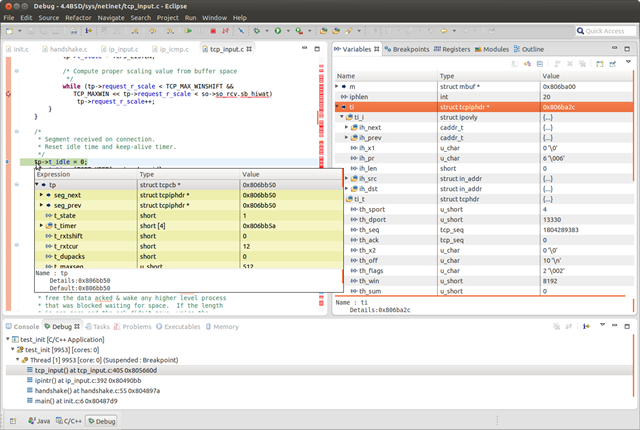Open the Refactor menu
Viewport: 640px width, 430px height.
pyautogui.click(x=78, y=18)
